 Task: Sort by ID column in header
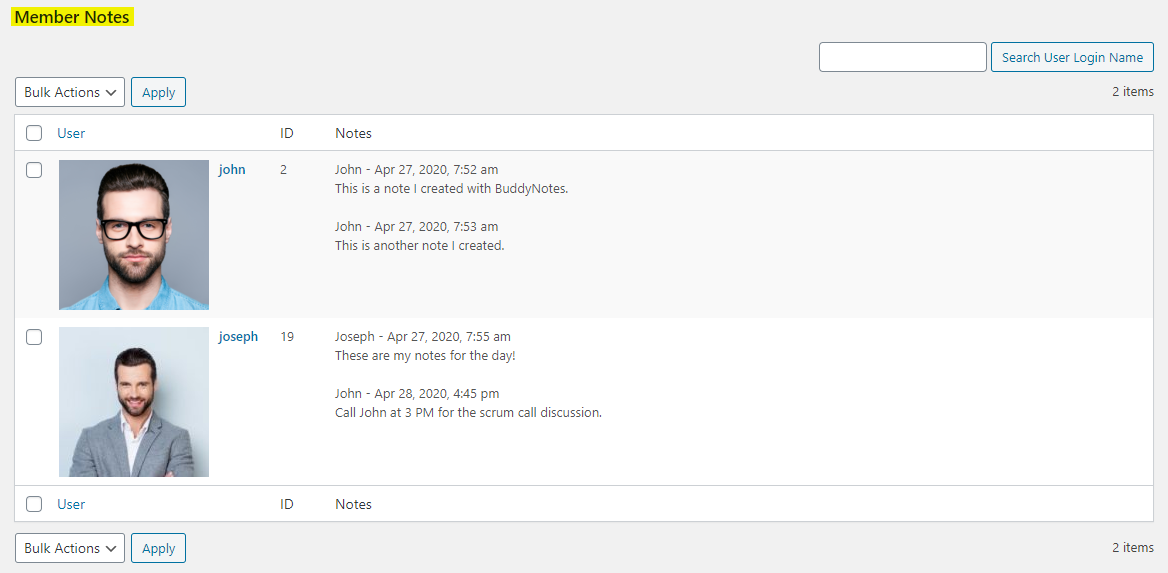tap(287, 133)
